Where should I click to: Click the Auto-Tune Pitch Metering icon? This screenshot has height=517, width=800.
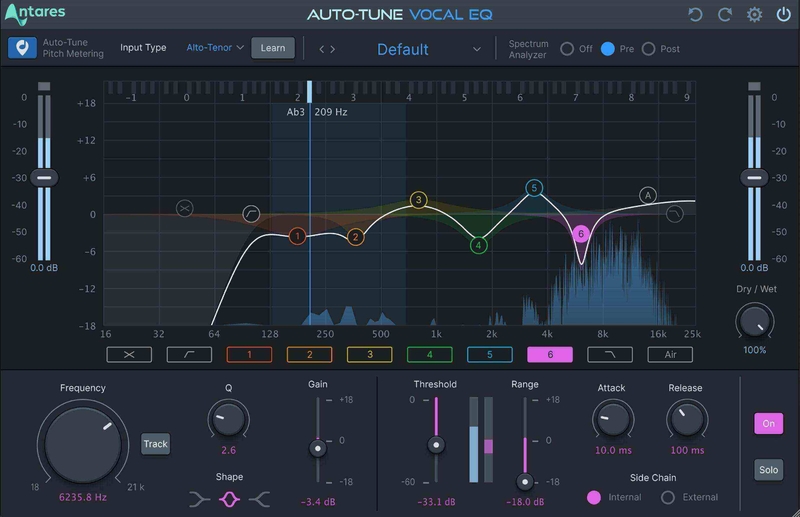click(x=22, y=48)
